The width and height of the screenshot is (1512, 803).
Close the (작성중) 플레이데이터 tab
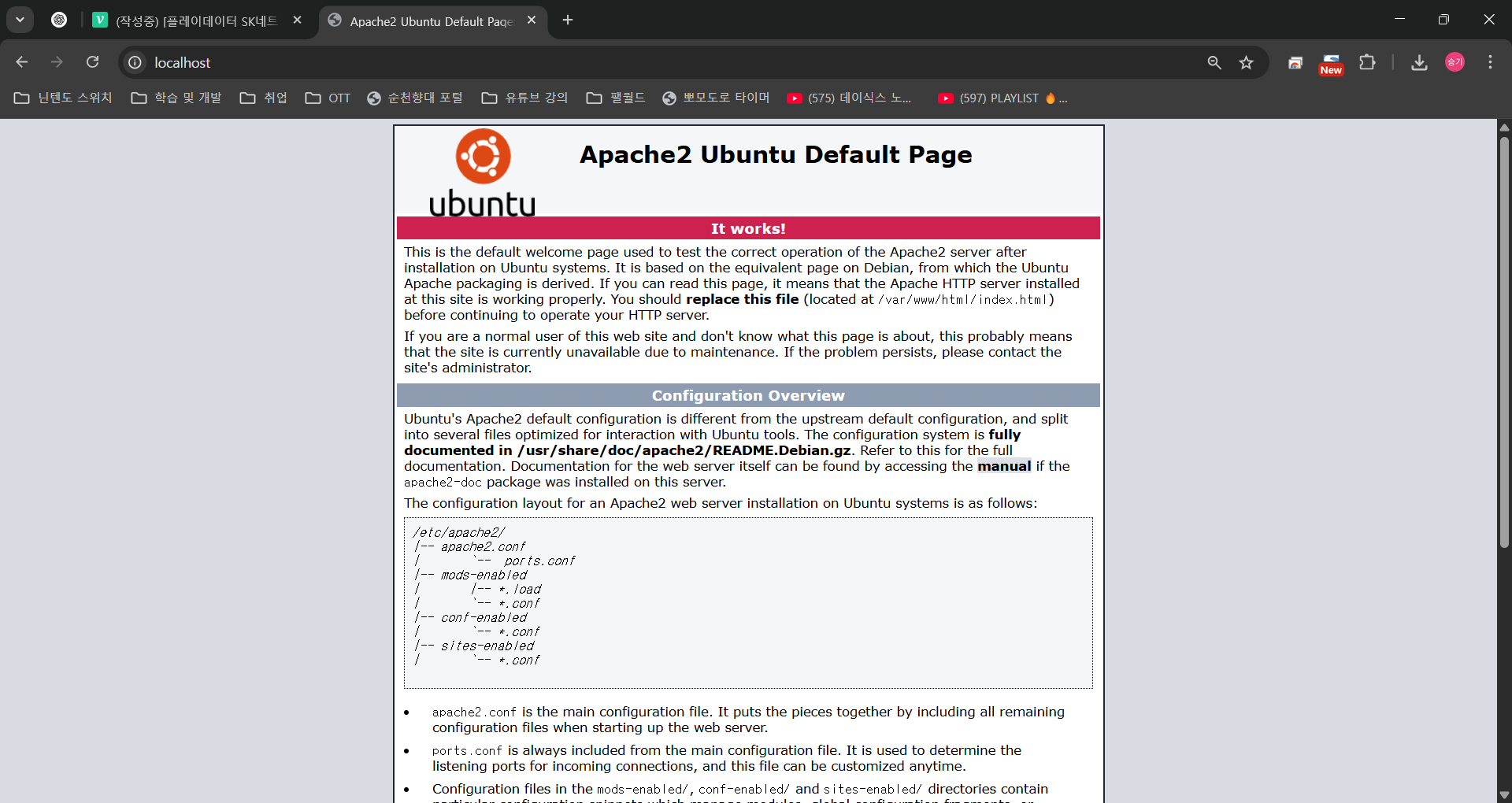297,20
